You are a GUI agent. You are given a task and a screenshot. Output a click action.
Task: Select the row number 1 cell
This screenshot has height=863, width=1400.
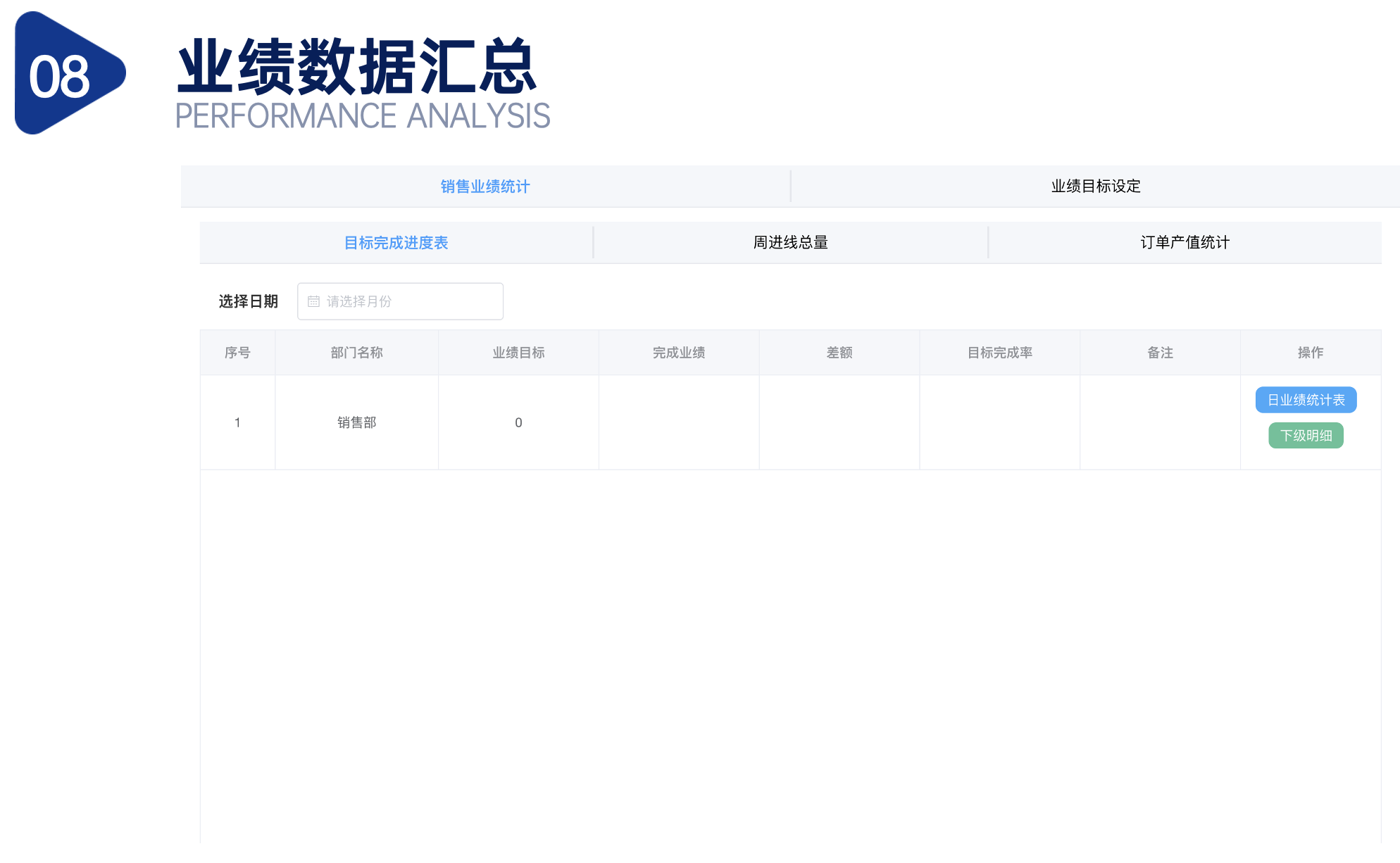[x=237, y=422]
